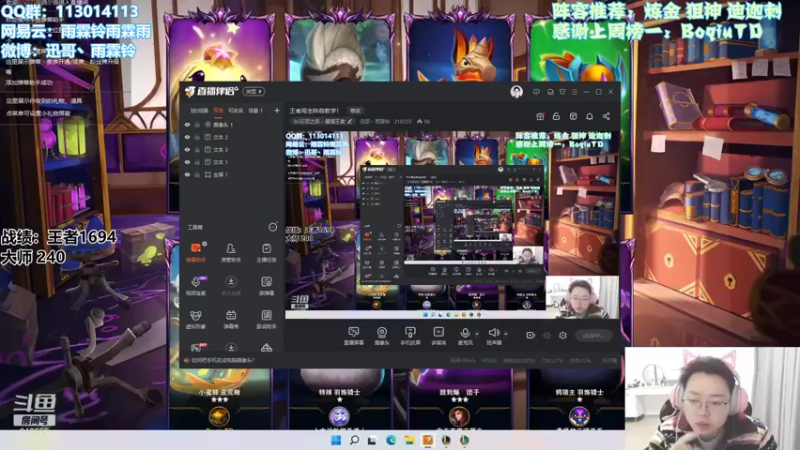This screenshot has height=450, width=800.
Task: Click the message icon next to avatar
Action: click(x=536, y=92)
